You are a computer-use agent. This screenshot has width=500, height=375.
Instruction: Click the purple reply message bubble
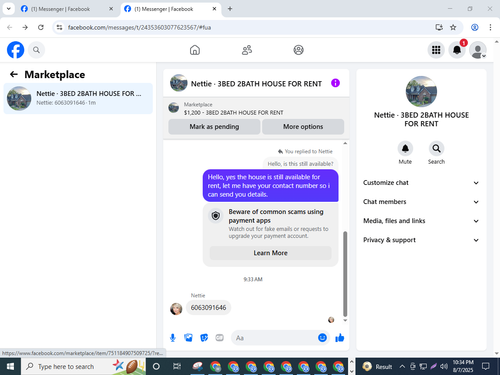click(x=271, y=186)
